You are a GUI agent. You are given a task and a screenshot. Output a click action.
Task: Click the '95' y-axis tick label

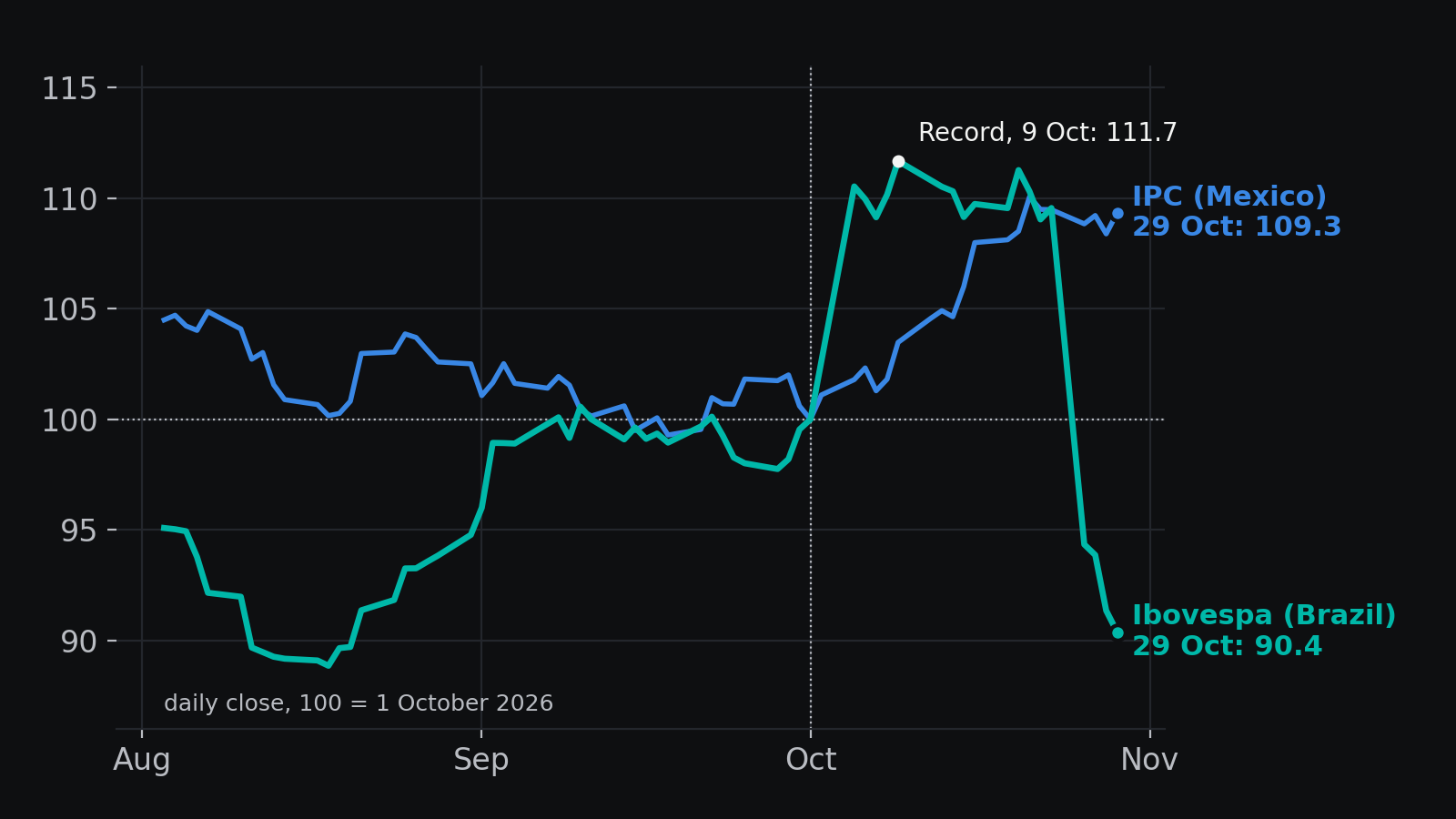tap(78, 531)
